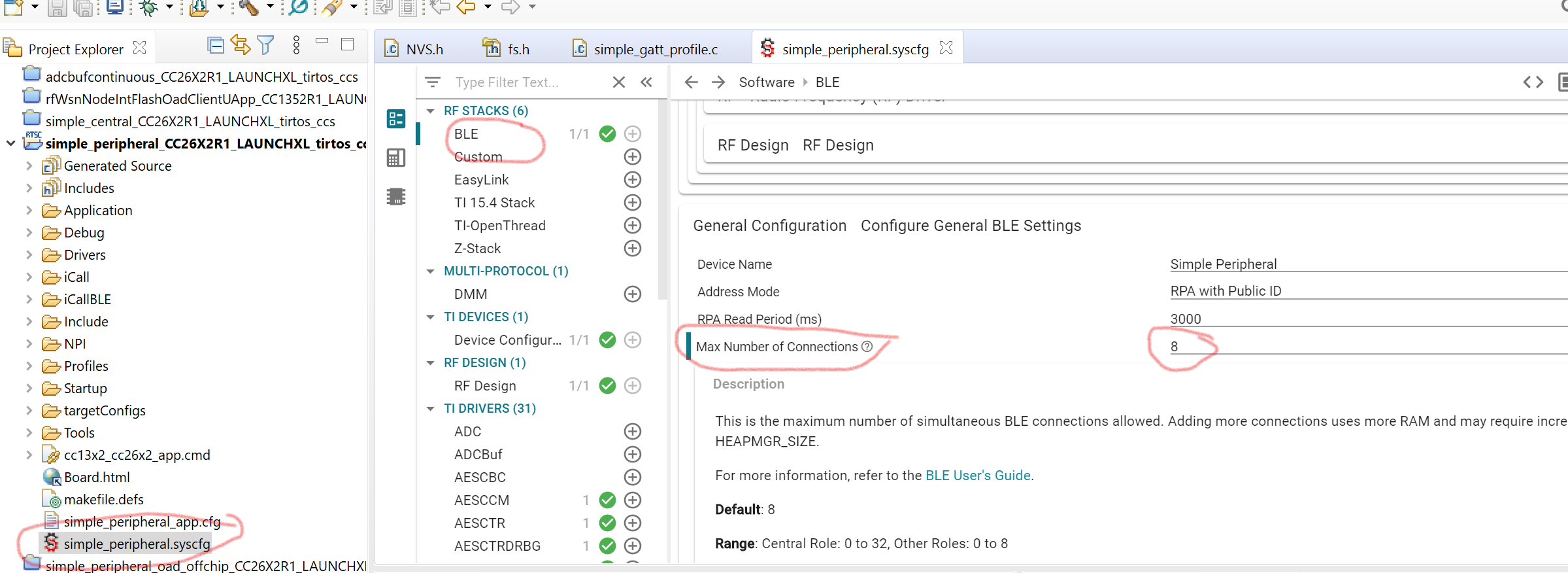Open the Address Mode dropdown
Screen dimensions: 1568x573
coord(1366,291)
